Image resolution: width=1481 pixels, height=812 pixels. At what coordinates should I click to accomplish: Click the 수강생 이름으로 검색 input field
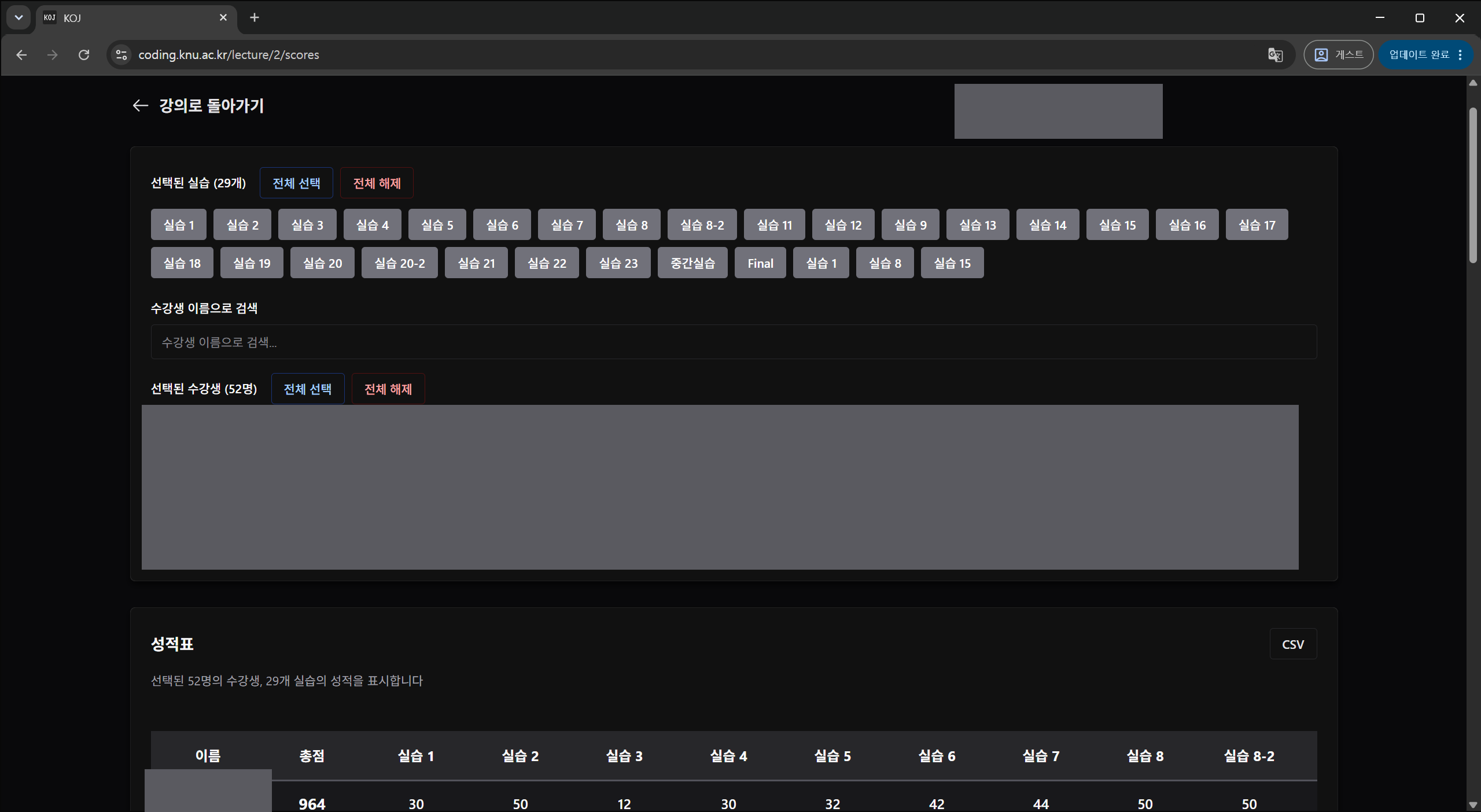click(x=734, y=342)
